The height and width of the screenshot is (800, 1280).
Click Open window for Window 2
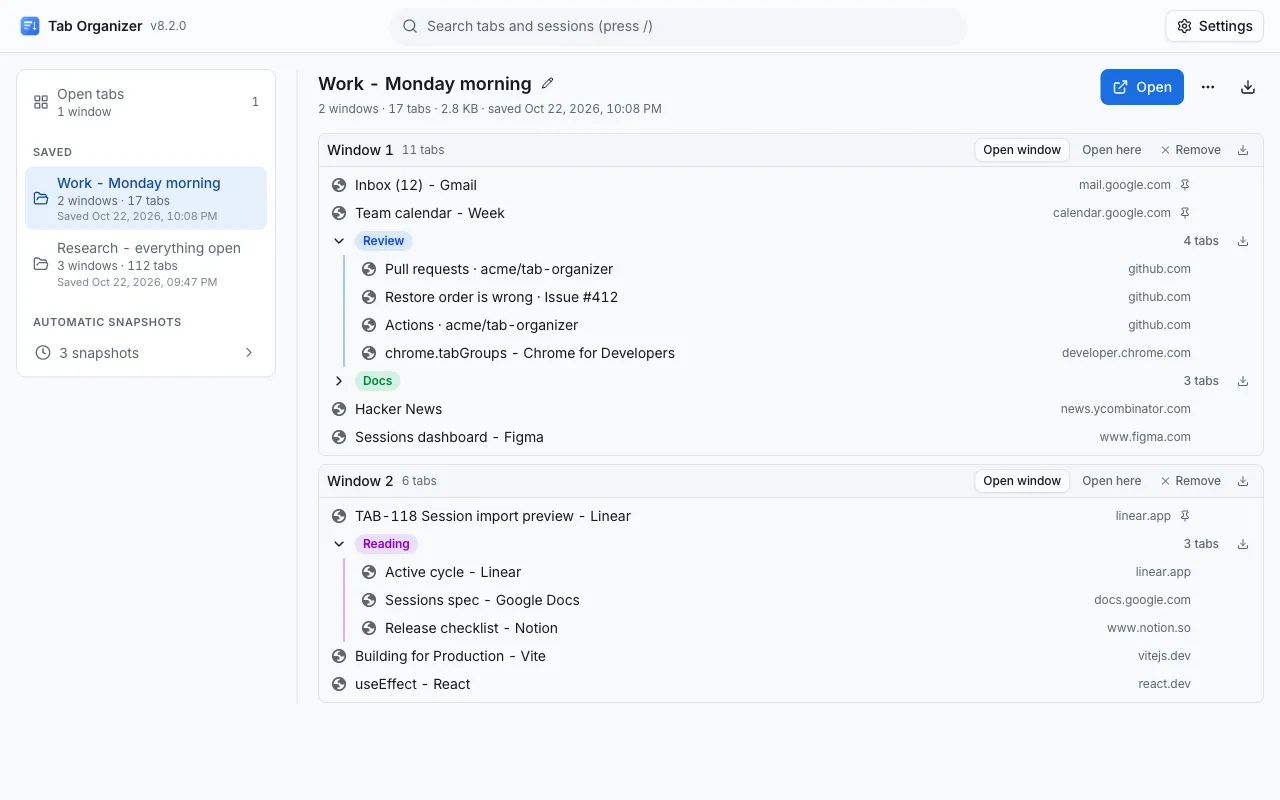click(1022, 481)
